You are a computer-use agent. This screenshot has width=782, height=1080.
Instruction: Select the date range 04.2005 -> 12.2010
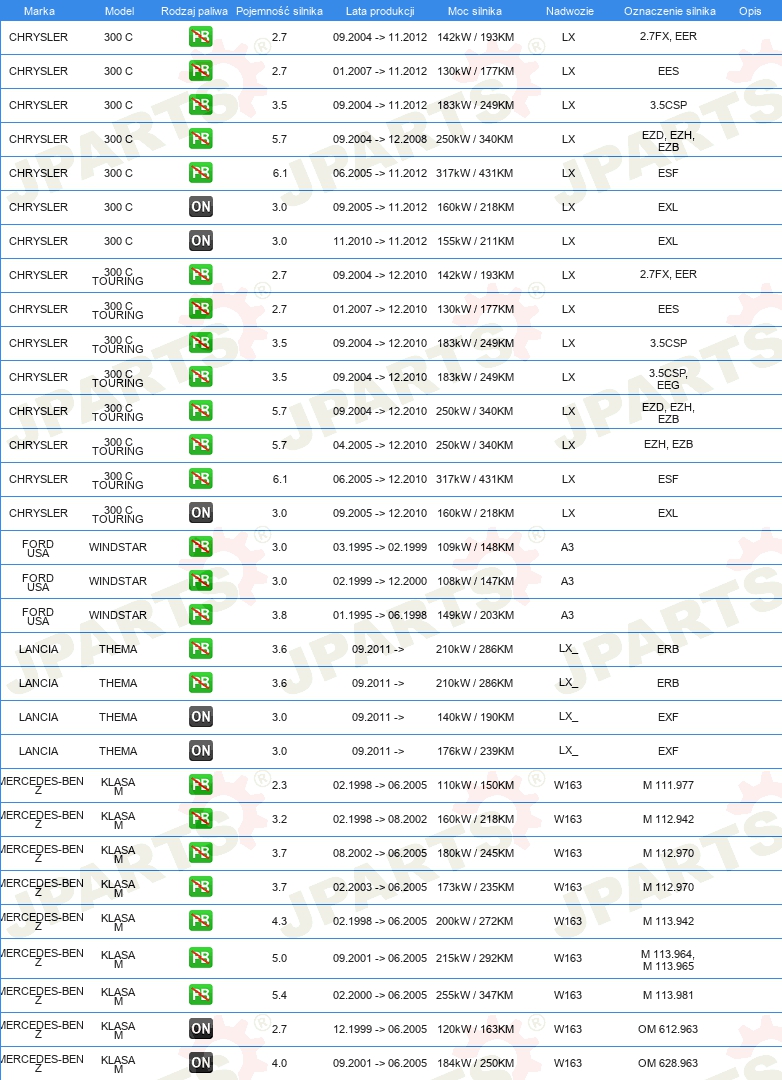pyautogui.click(x=380, y=445)
